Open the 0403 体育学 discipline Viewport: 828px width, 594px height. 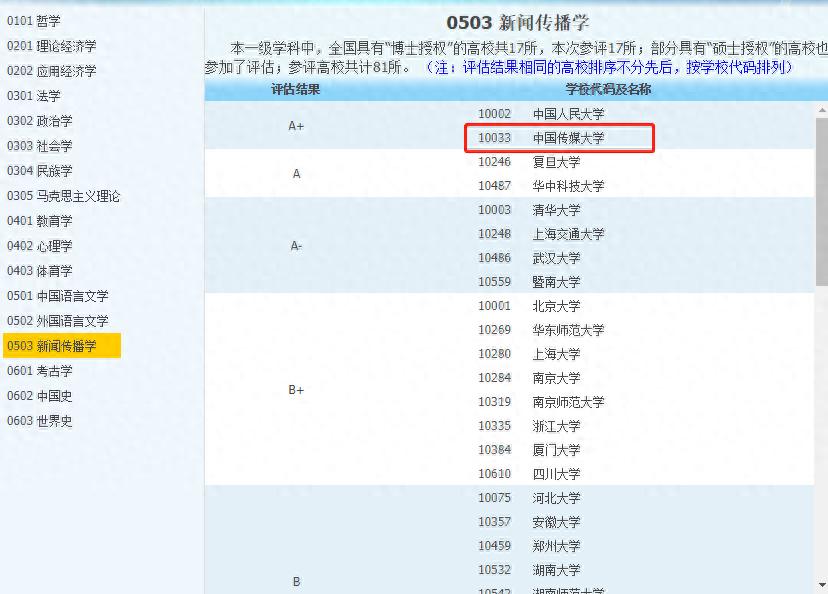(x=40, y=270)
